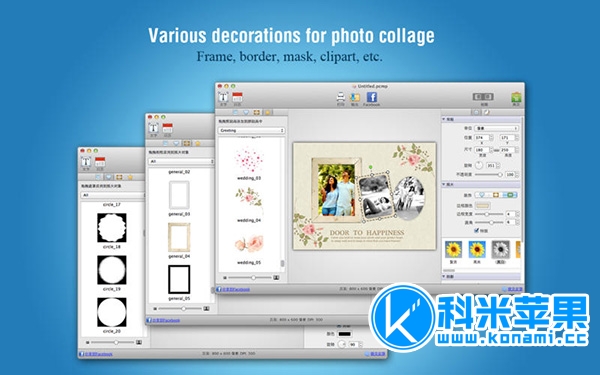
Task: Click the height field showing 250
Action: click(x=507, y=150)
